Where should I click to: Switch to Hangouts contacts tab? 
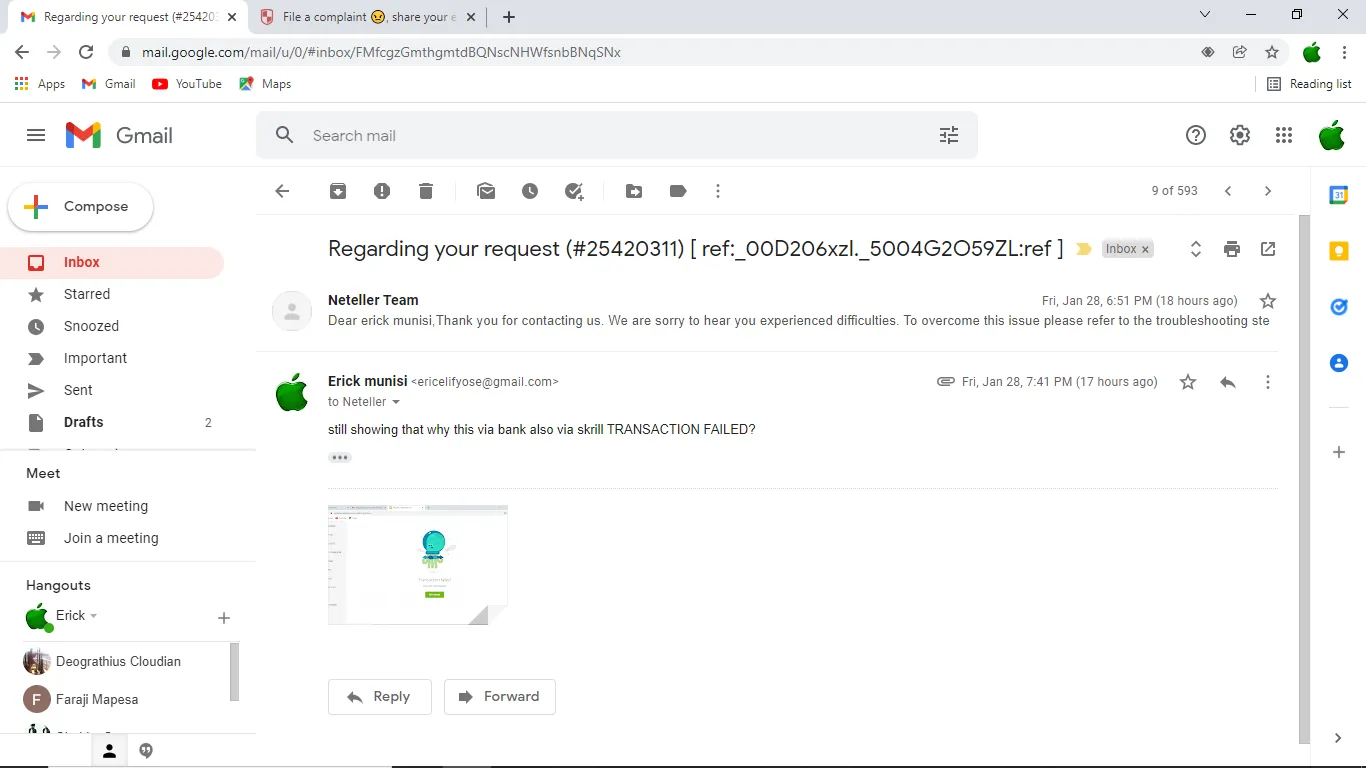tap(110, 751)
